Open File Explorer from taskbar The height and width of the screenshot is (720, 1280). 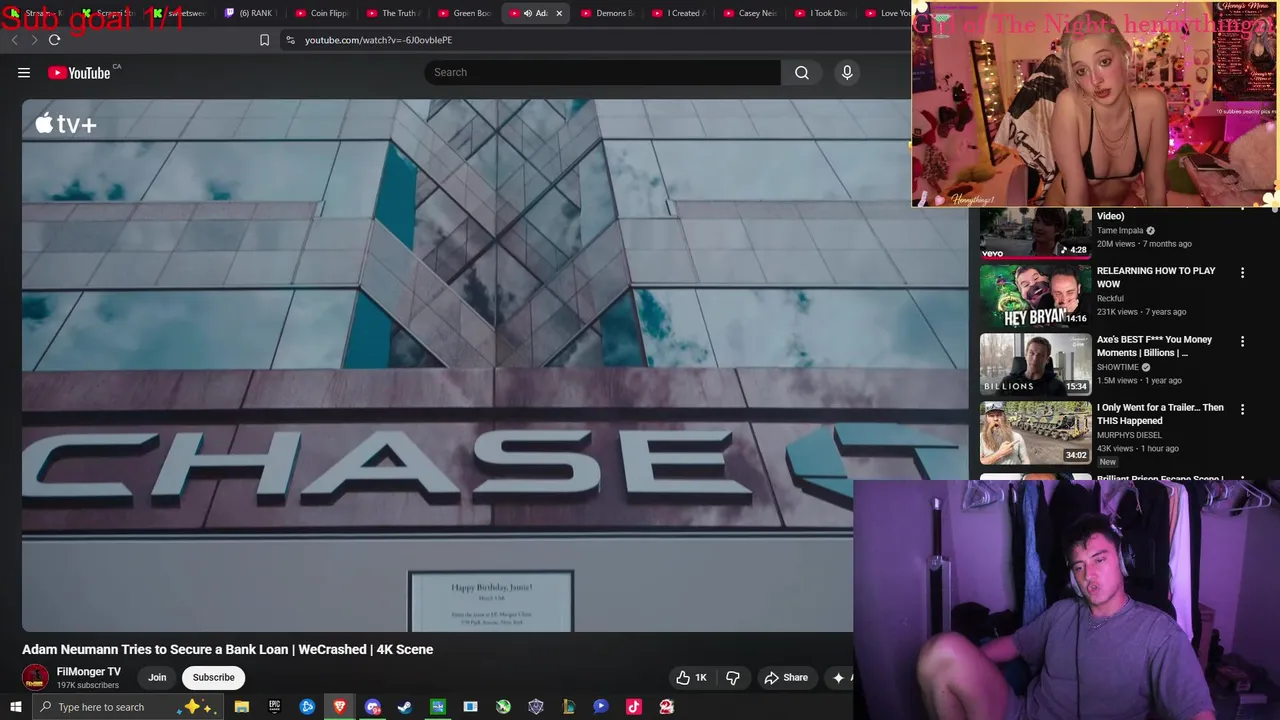(x=242, y=707)
